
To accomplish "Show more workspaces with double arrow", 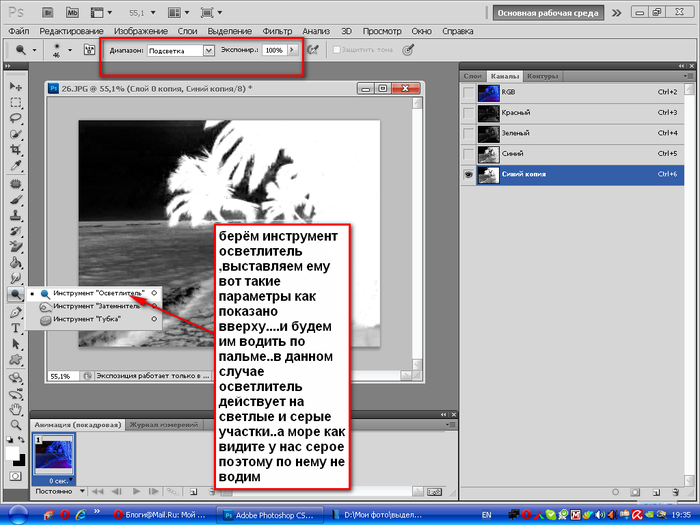I will (617, 13).
